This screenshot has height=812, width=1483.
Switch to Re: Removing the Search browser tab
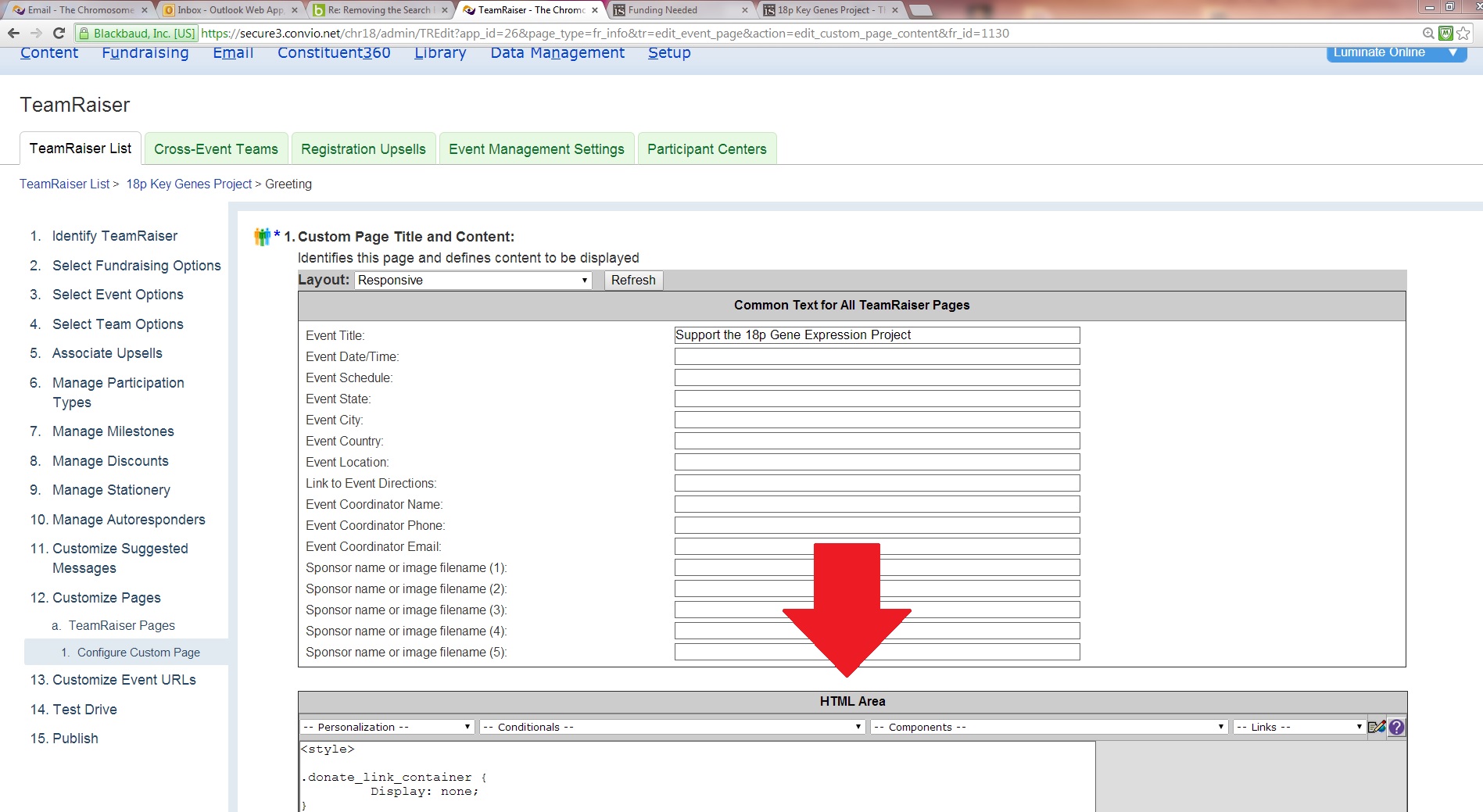(x=379, y=10)
